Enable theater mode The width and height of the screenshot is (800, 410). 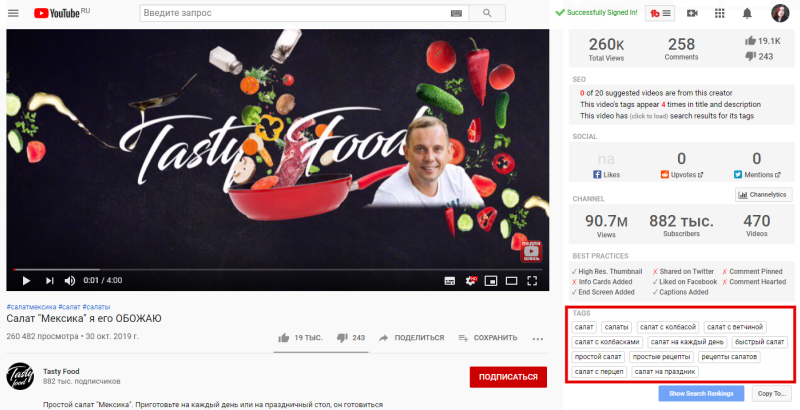[511, 280]
